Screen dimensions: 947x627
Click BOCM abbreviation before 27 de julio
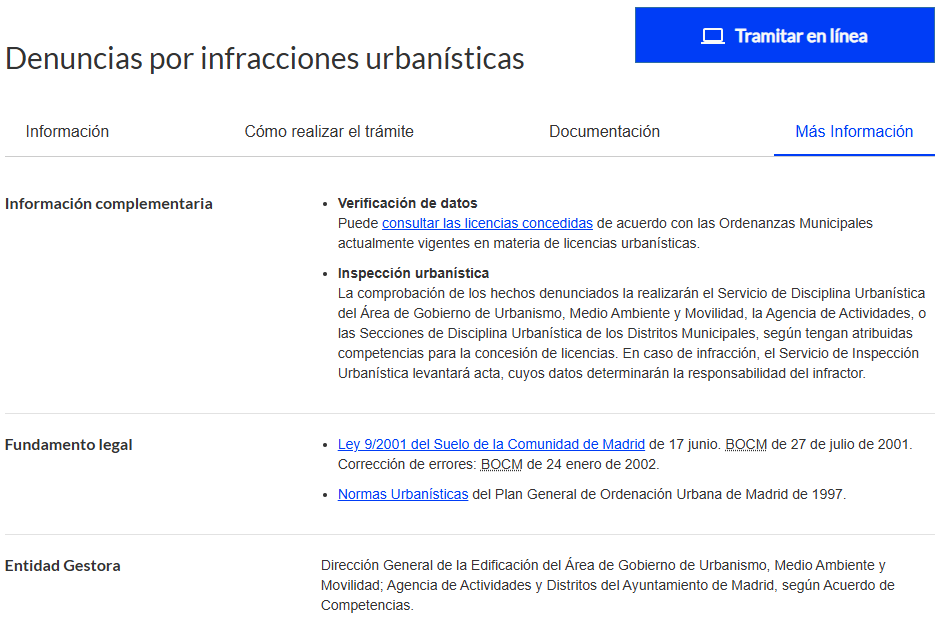point(746,445)
